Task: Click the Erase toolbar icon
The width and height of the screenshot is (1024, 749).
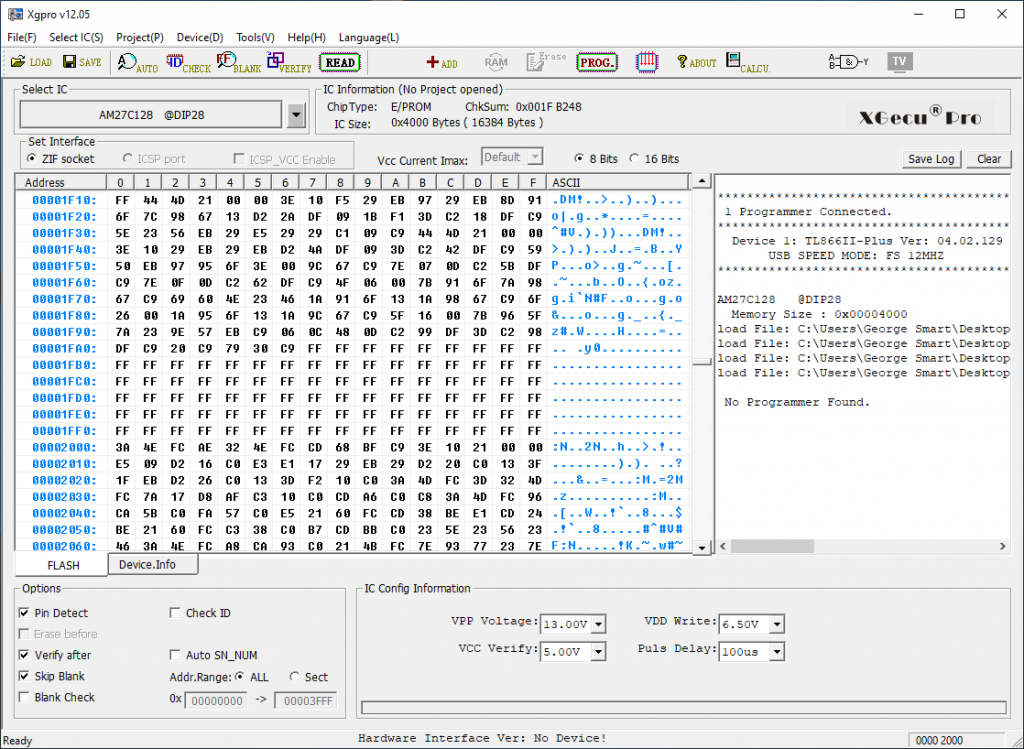Action: tap(546, 62)
